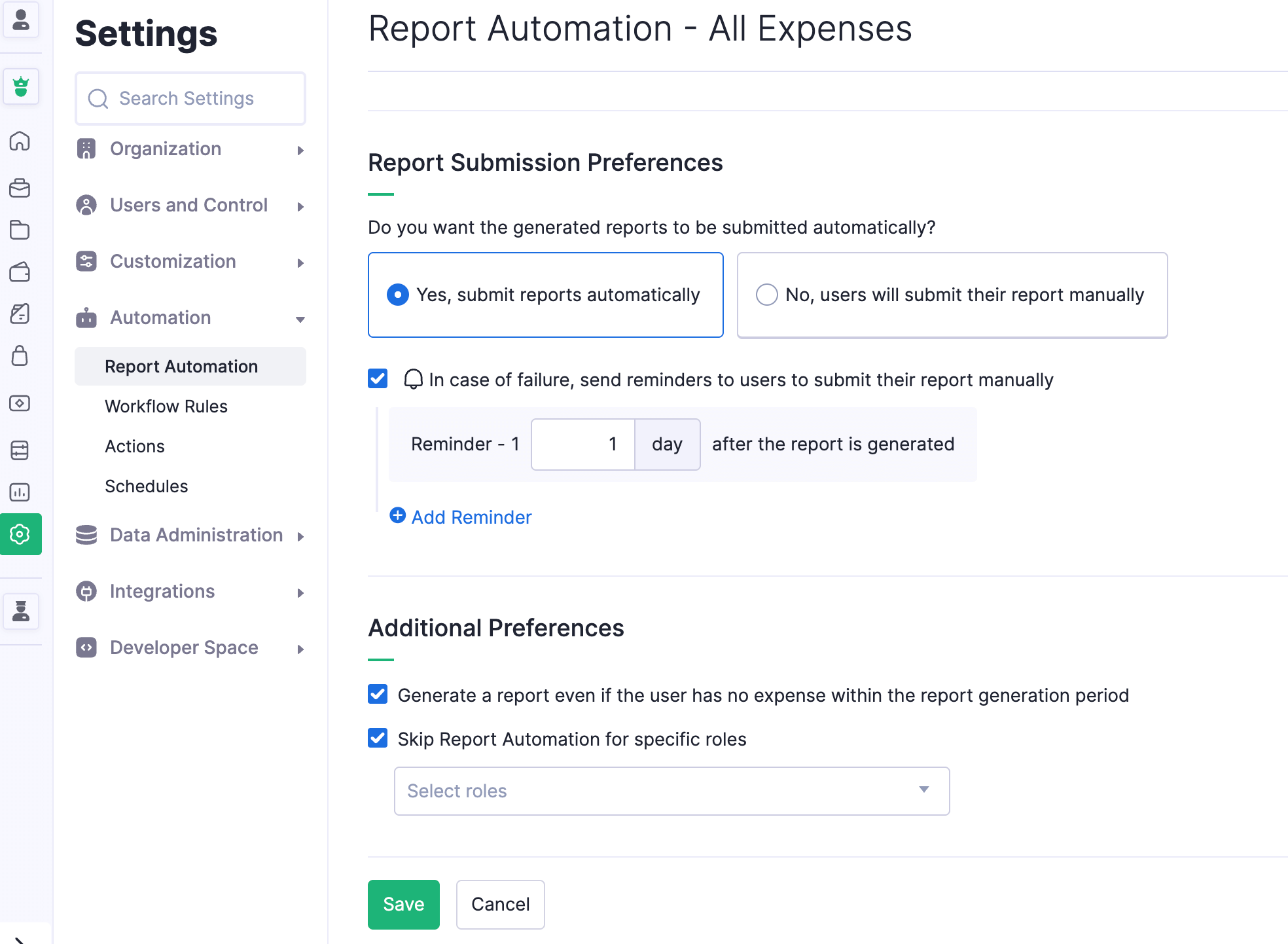Select 'Yes, submit reports automatically' option
The width and height of the screenshot is (1288, 944).
click(398, 295)
